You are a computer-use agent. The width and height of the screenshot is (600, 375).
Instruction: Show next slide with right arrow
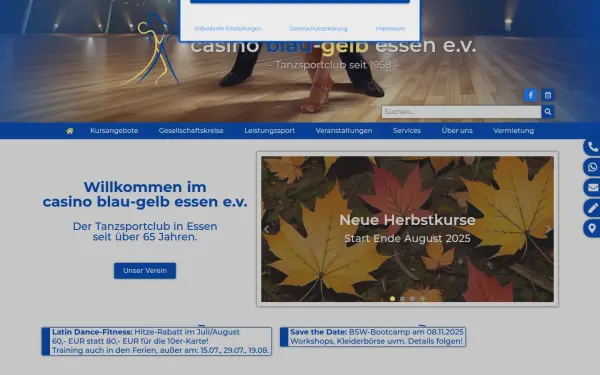tap(548, 229)
